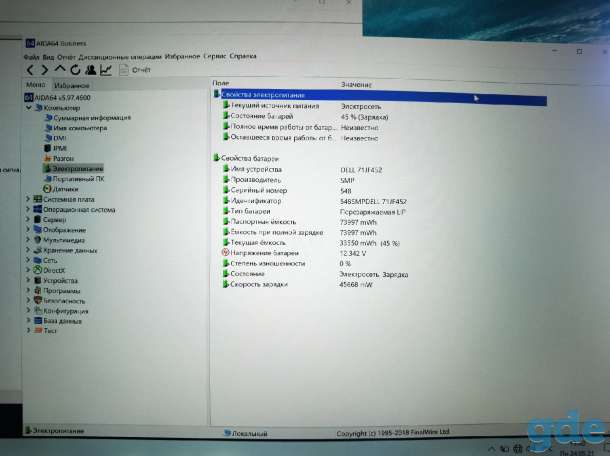
Task: Select the Состояние батарей row
Action: [x=305, y=116]
